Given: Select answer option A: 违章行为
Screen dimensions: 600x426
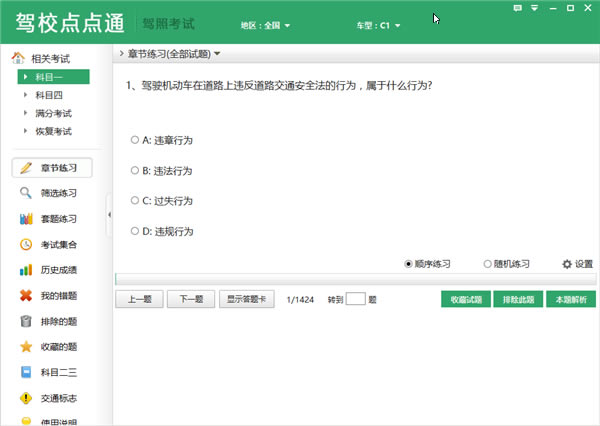Looking at the screenshot, I should coord(135,140).
